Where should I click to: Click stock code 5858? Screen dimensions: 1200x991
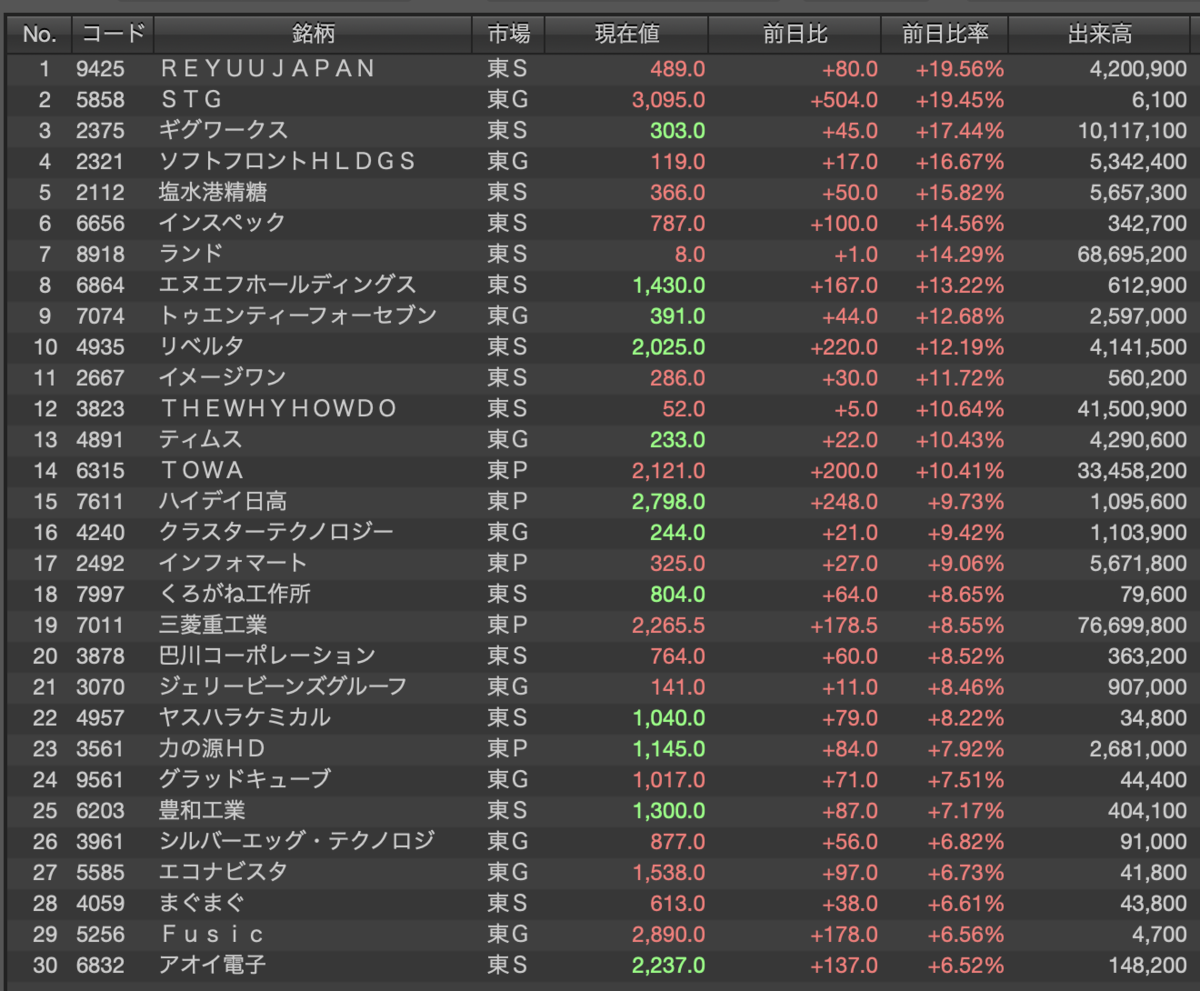[x=100, y=99]
